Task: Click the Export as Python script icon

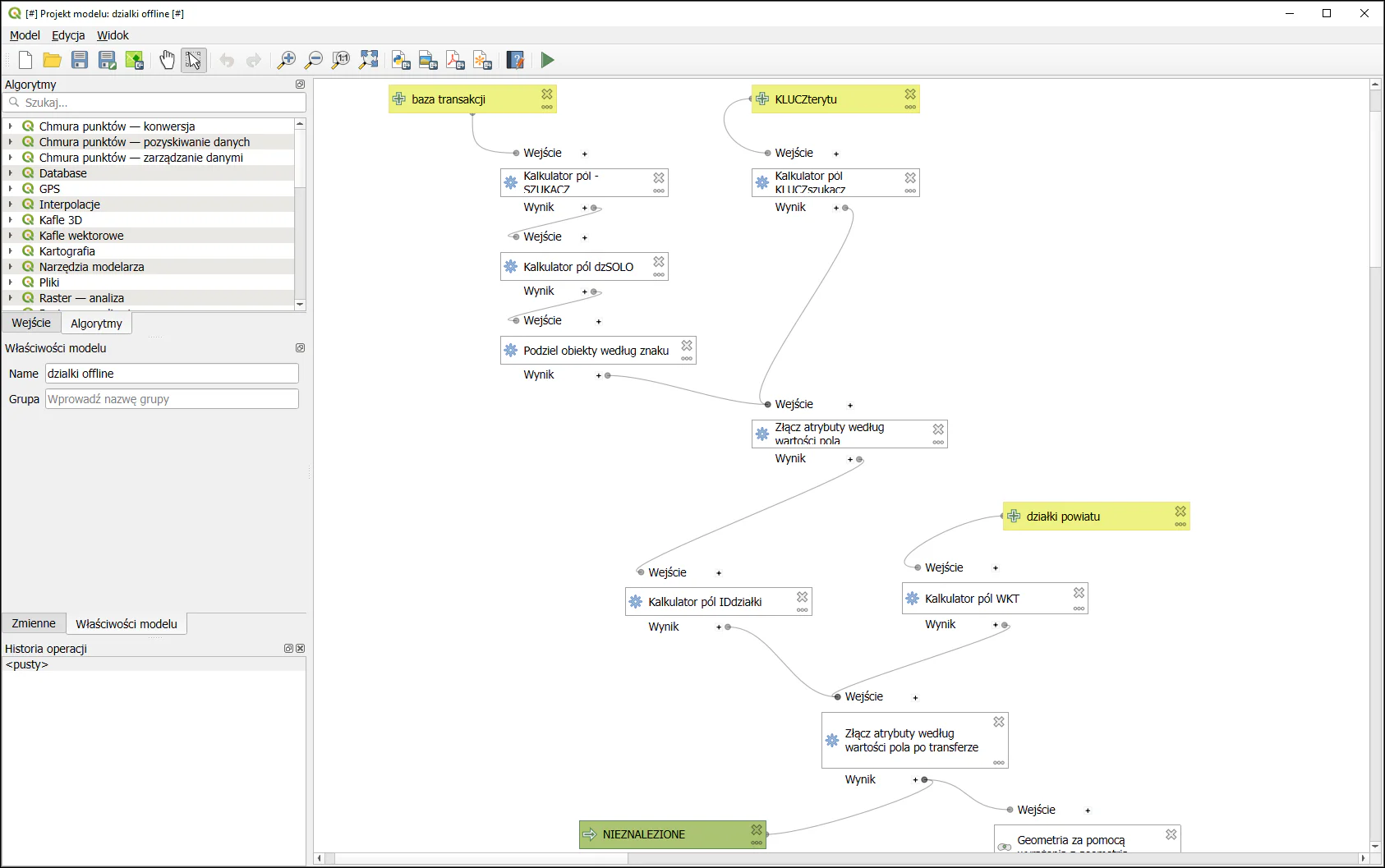Action: pos(401,60)
